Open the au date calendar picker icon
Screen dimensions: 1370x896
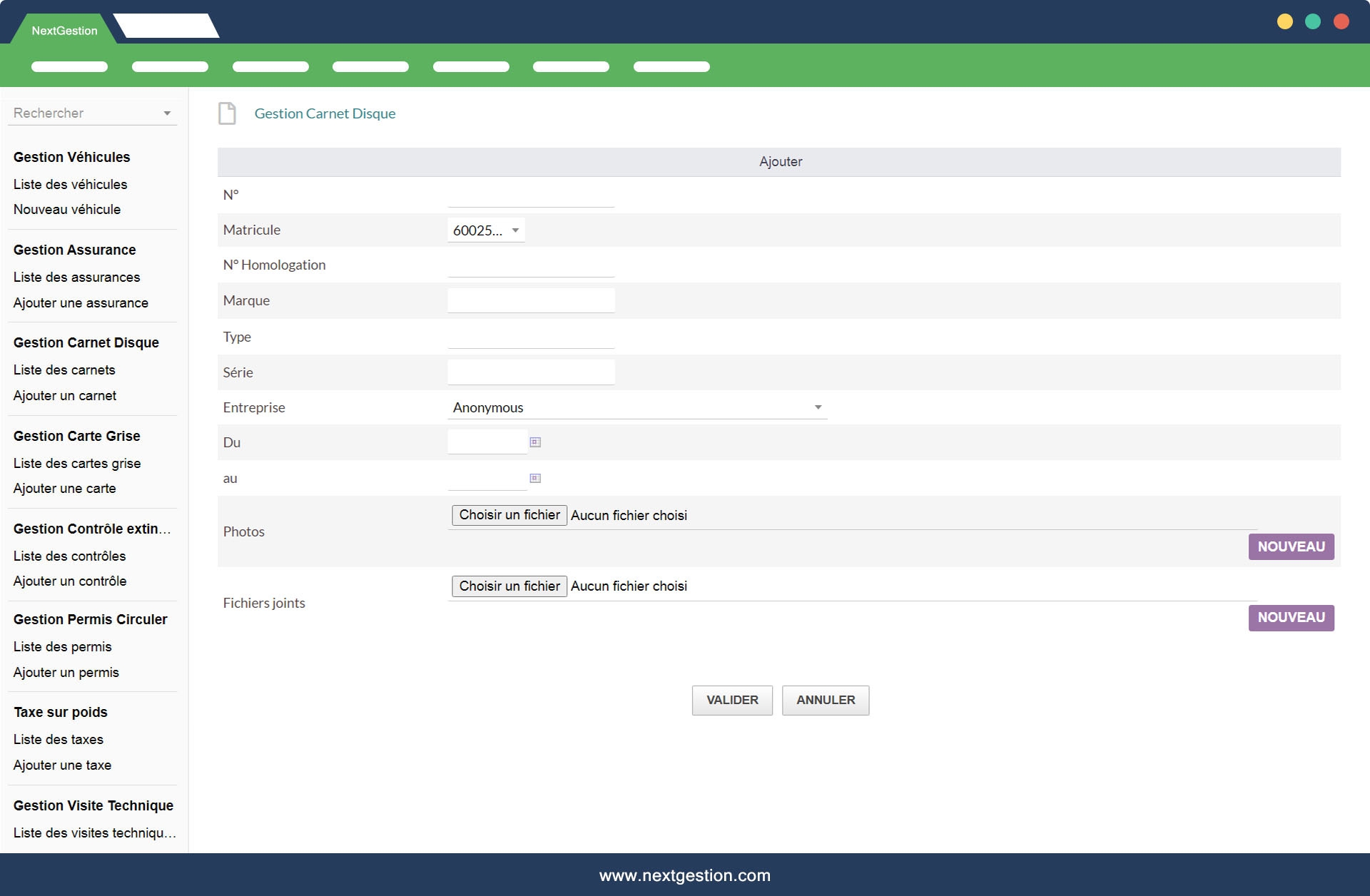(535, 478)
